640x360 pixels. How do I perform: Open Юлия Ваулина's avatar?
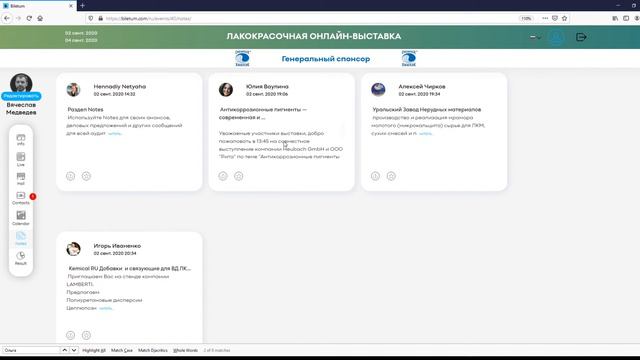226,90
